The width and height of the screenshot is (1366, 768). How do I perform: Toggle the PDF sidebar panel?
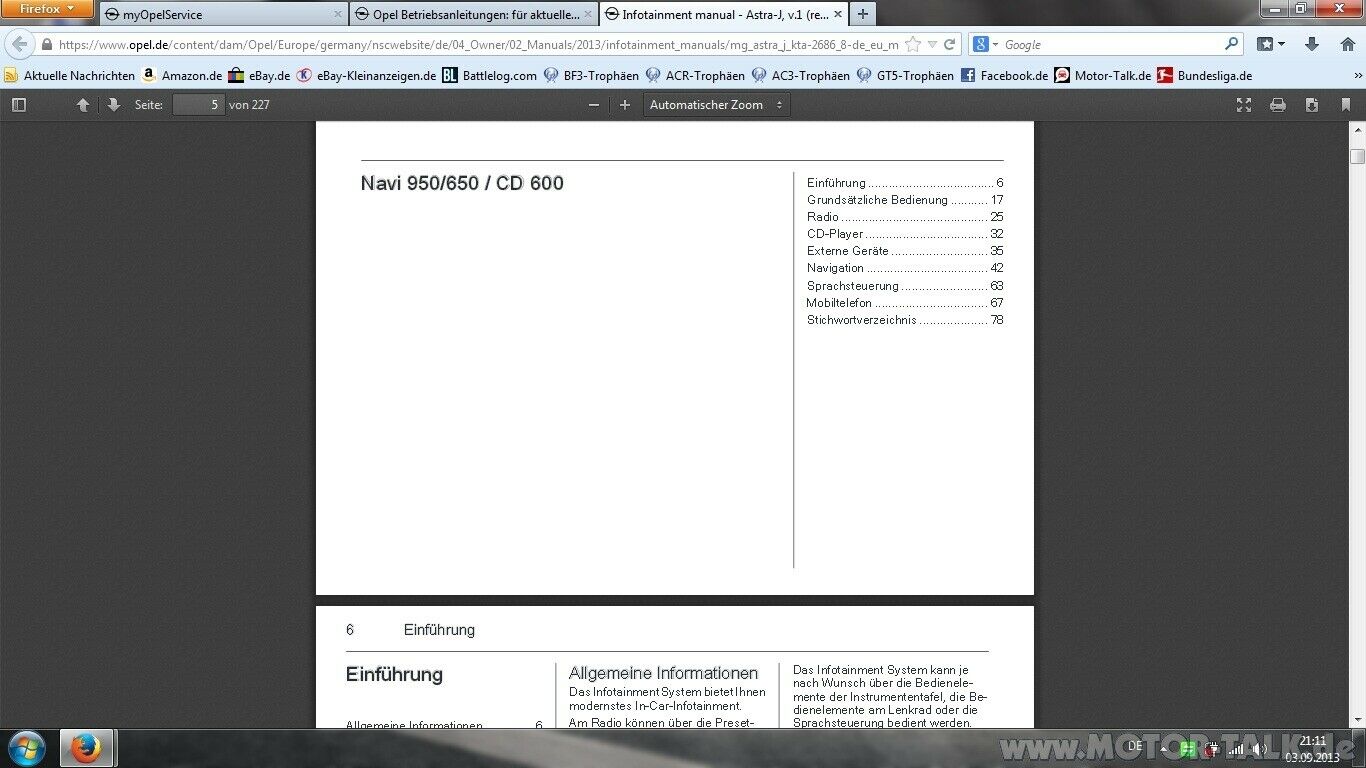coord(18,105)
